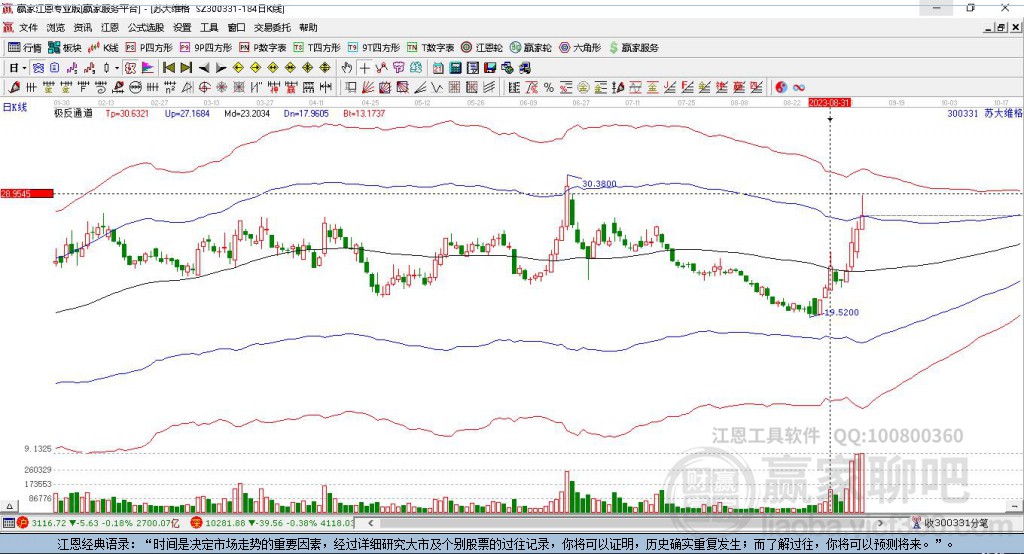Viewport: 1024px width, 554px height.
Task: Open the 交易委托 menu
Action: [271, 28]
